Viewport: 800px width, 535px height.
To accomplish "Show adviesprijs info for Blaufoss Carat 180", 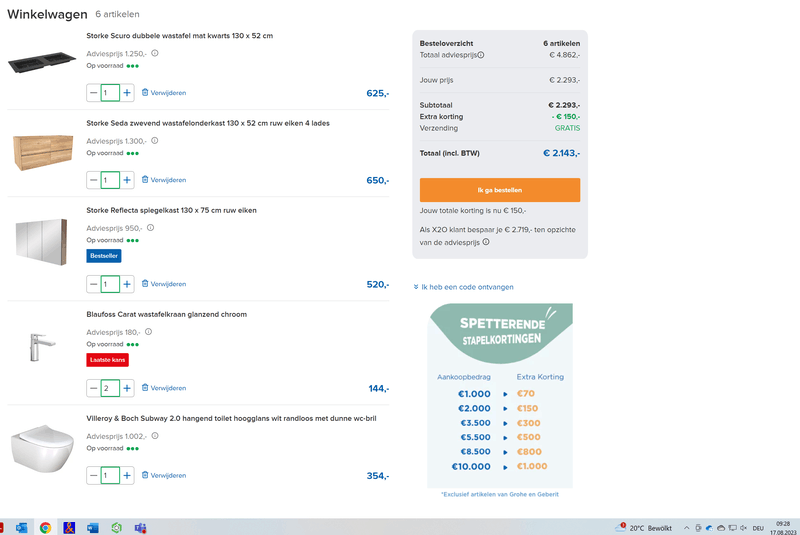I will point(148,332).
